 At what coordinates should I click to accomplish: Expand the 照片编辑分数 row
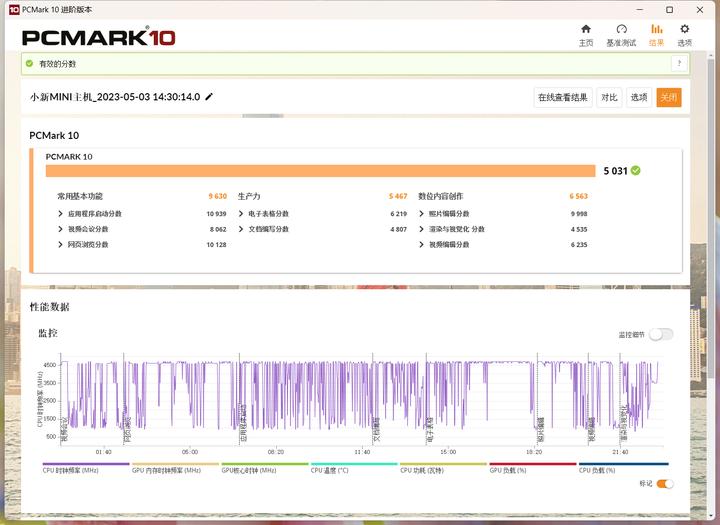(x=421, y=214)
